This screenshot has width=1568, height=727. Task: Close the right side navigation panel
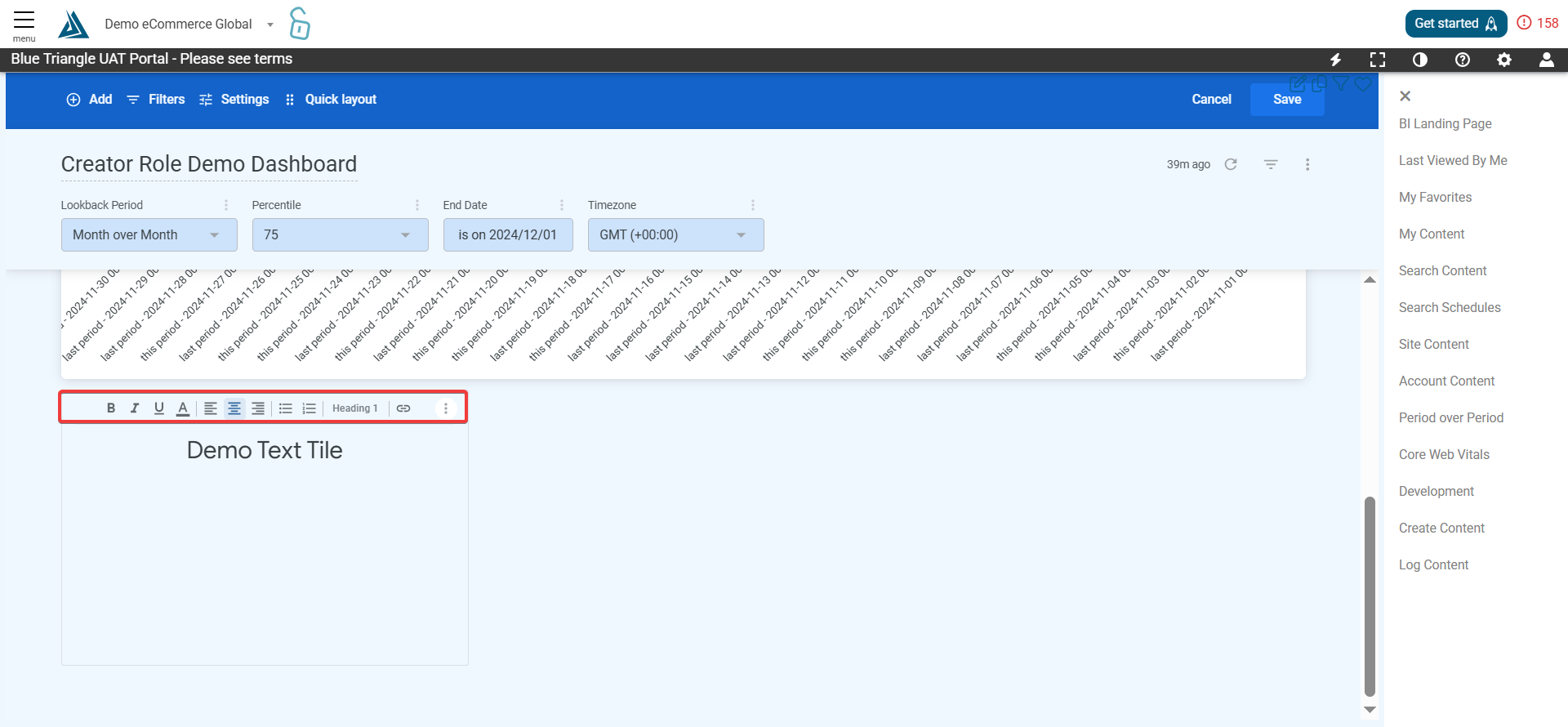coord(1405,96)
